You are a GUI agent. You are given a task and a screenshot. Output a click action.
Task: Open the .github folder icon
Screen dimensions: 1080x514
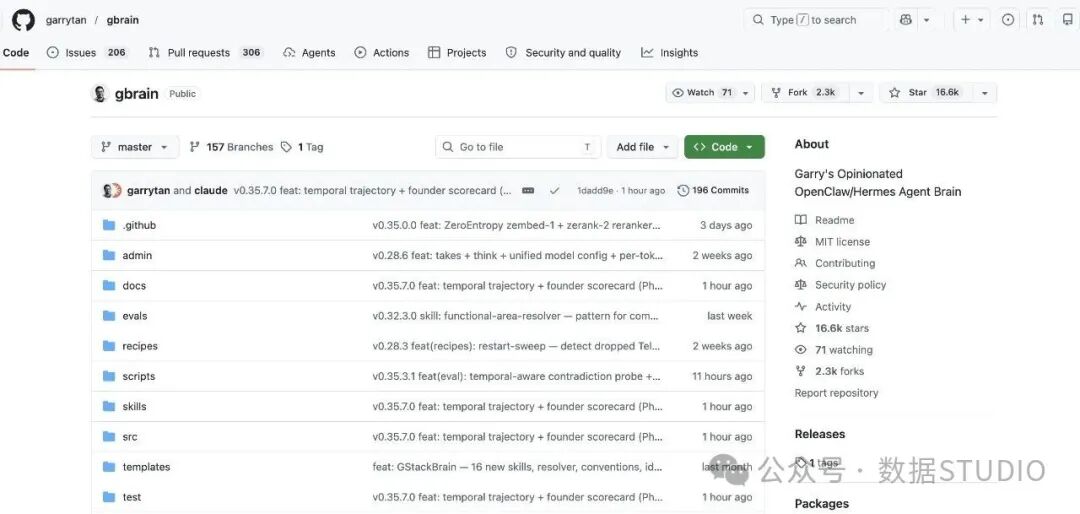[x=109, y=225]
